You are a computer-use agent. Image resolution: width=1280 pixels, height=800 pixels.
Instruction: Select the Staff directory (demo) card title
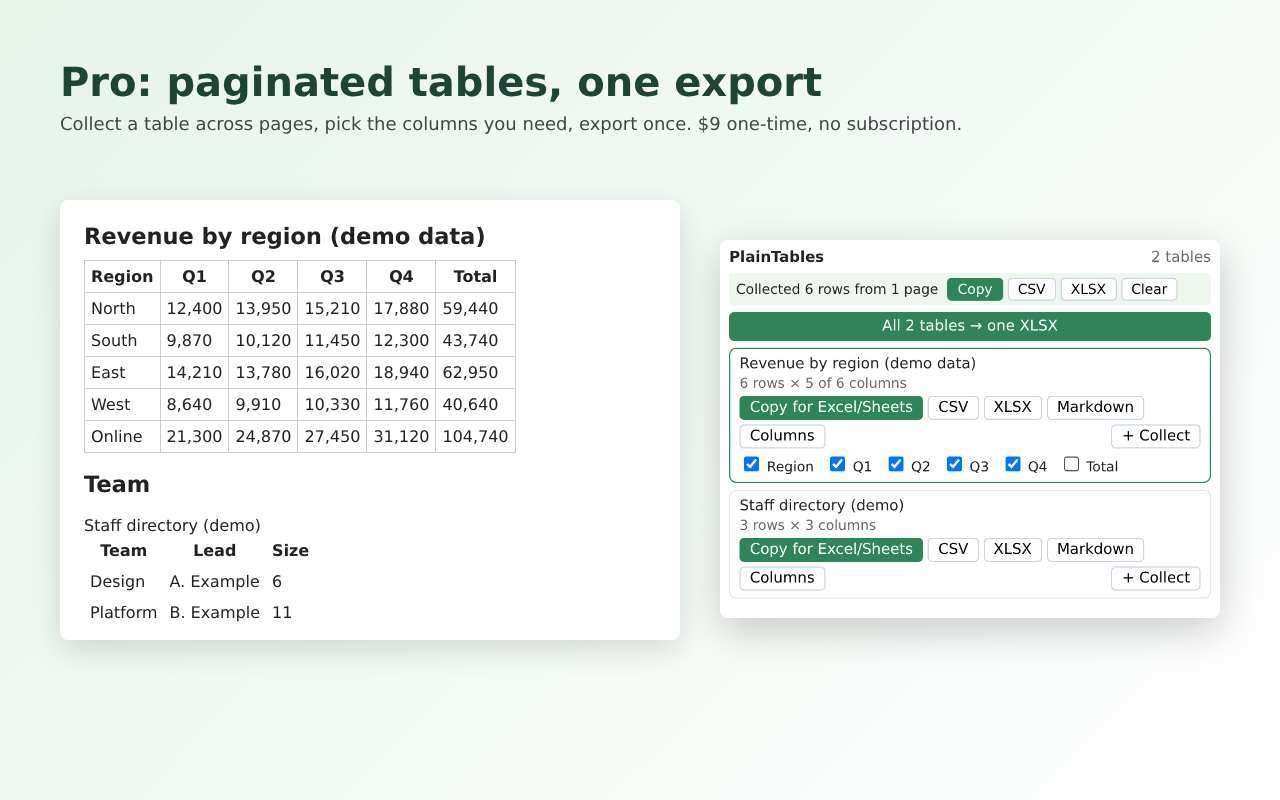[x=822, y=505]
